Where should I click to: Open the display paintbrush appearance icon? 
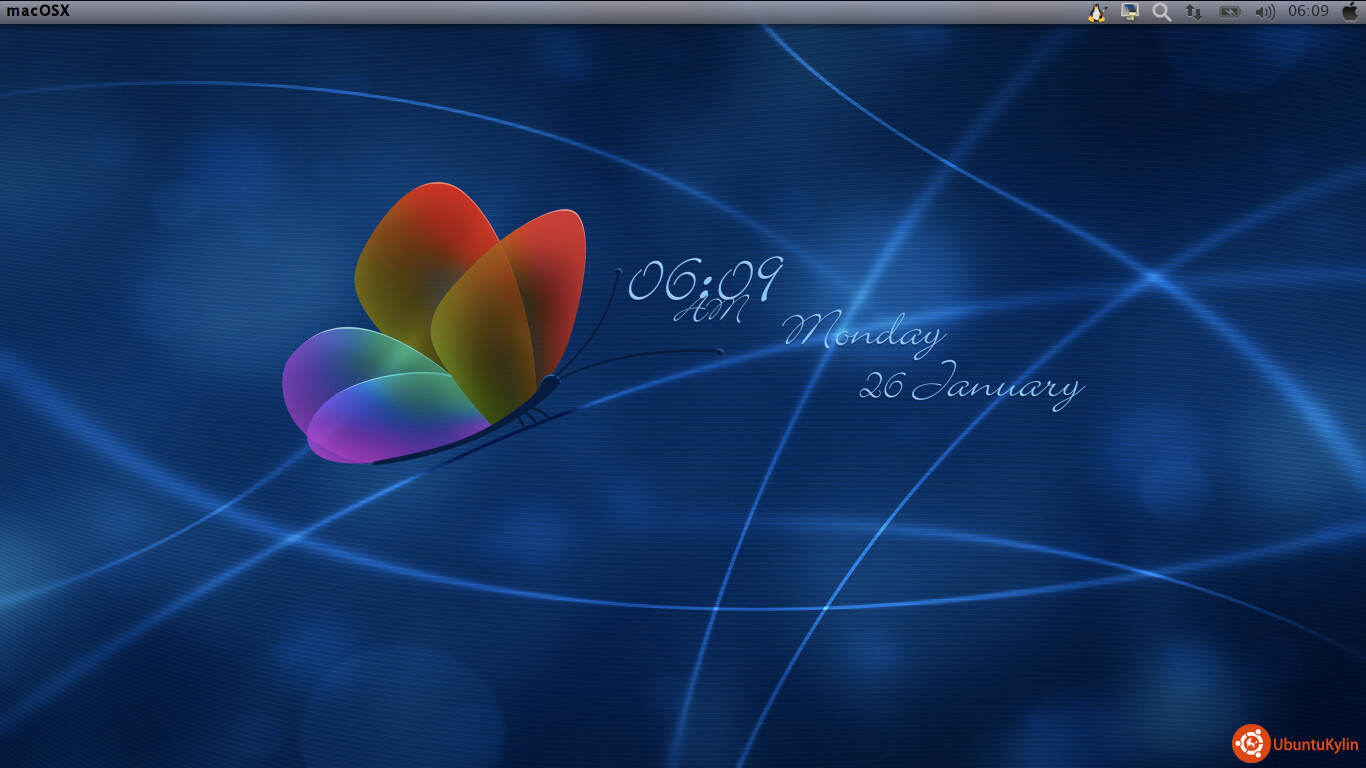[x=1130, y=12]
